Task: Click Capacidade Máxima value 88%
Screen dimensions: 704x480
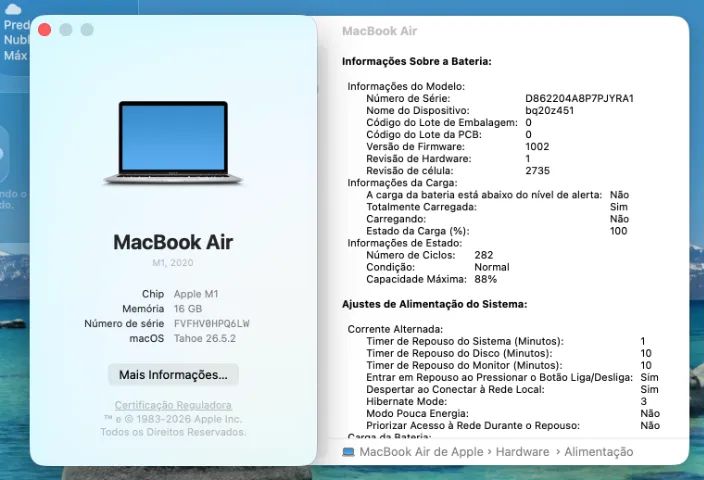Action: coord(485,279)
